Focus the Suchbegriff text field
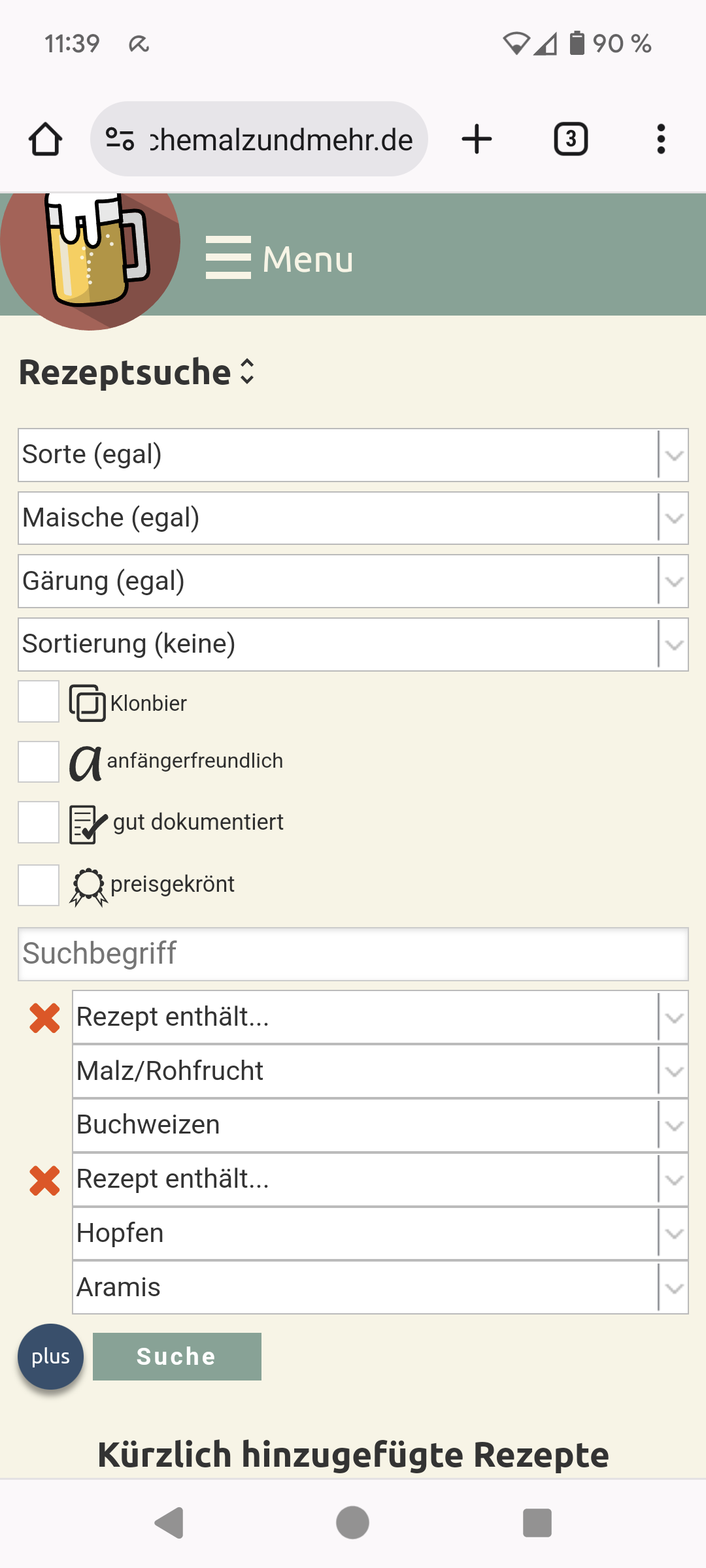Viewport: 706px width, 1568px height. click(x=353, y=954)
